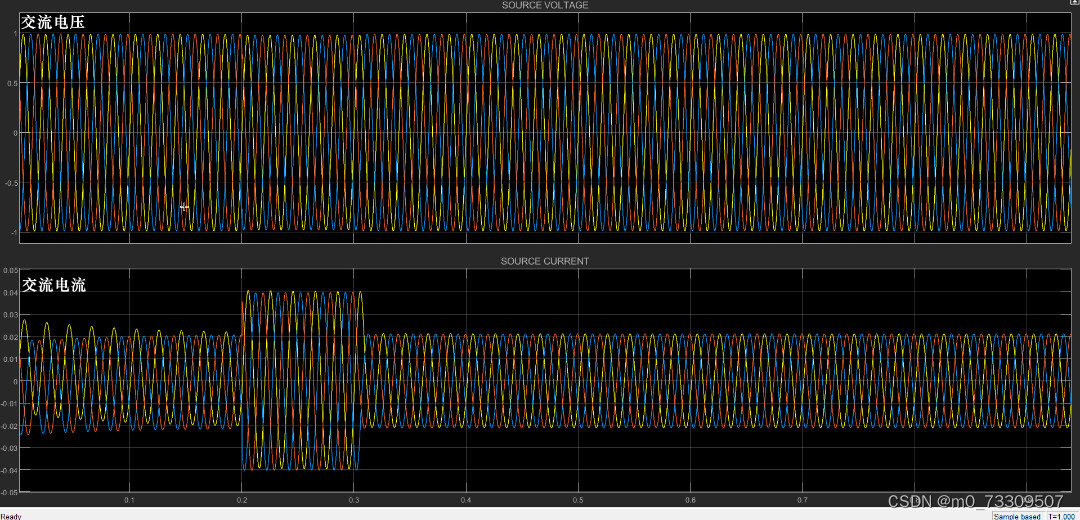Click the Sample based status field
This screenshot has width=1080, height=520.
coord(1017,516)
